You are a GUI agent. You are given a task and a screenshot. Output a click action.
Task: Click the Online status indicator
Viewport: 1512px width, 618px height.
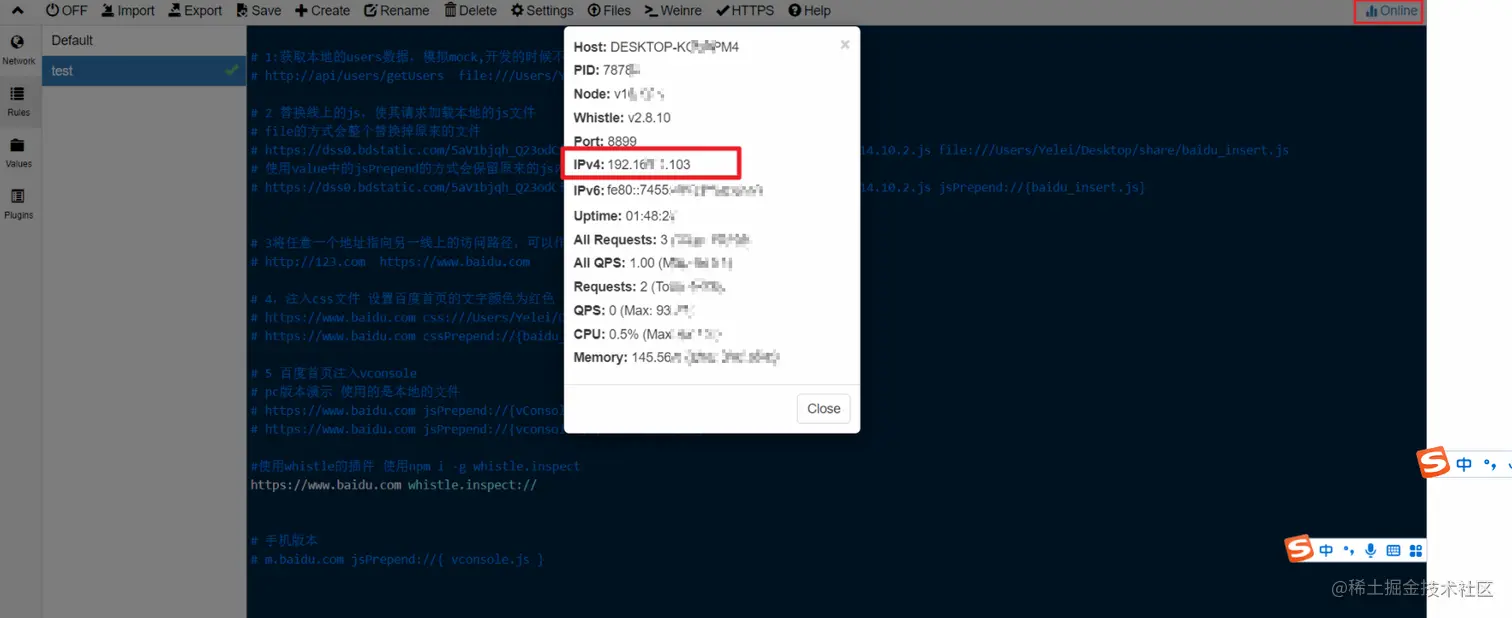pos(1392,11)
